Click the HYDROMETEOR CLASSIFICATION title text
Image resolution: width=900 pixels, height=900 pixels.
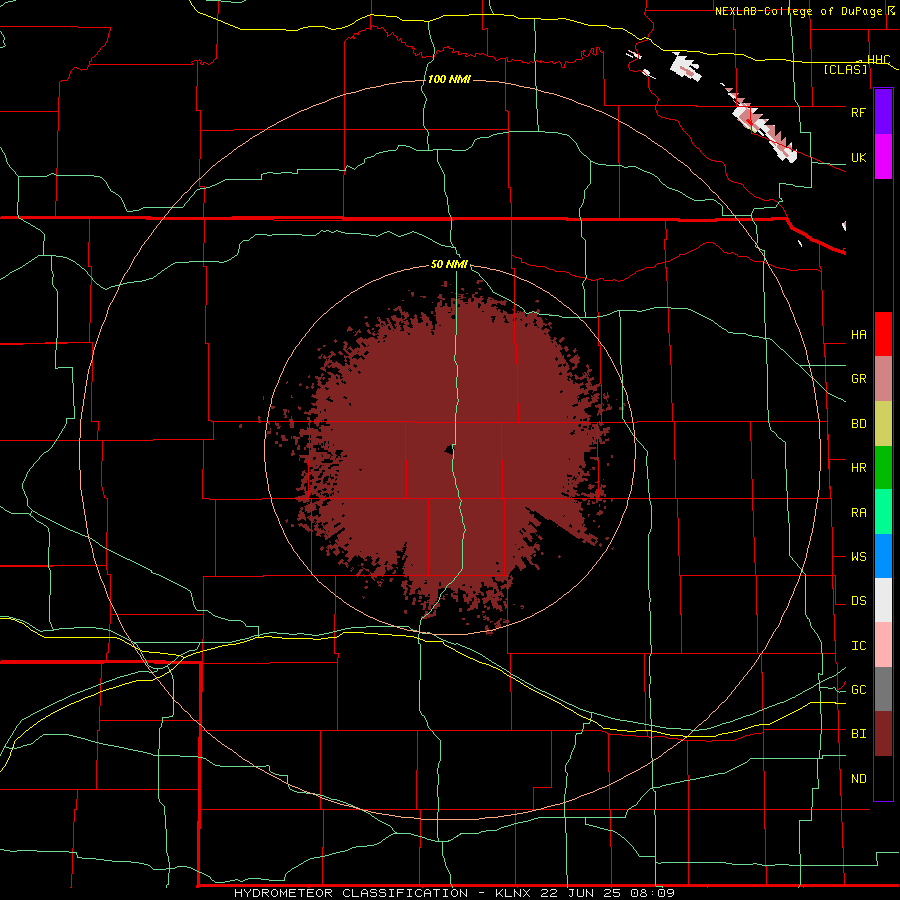tap(351, 893)
